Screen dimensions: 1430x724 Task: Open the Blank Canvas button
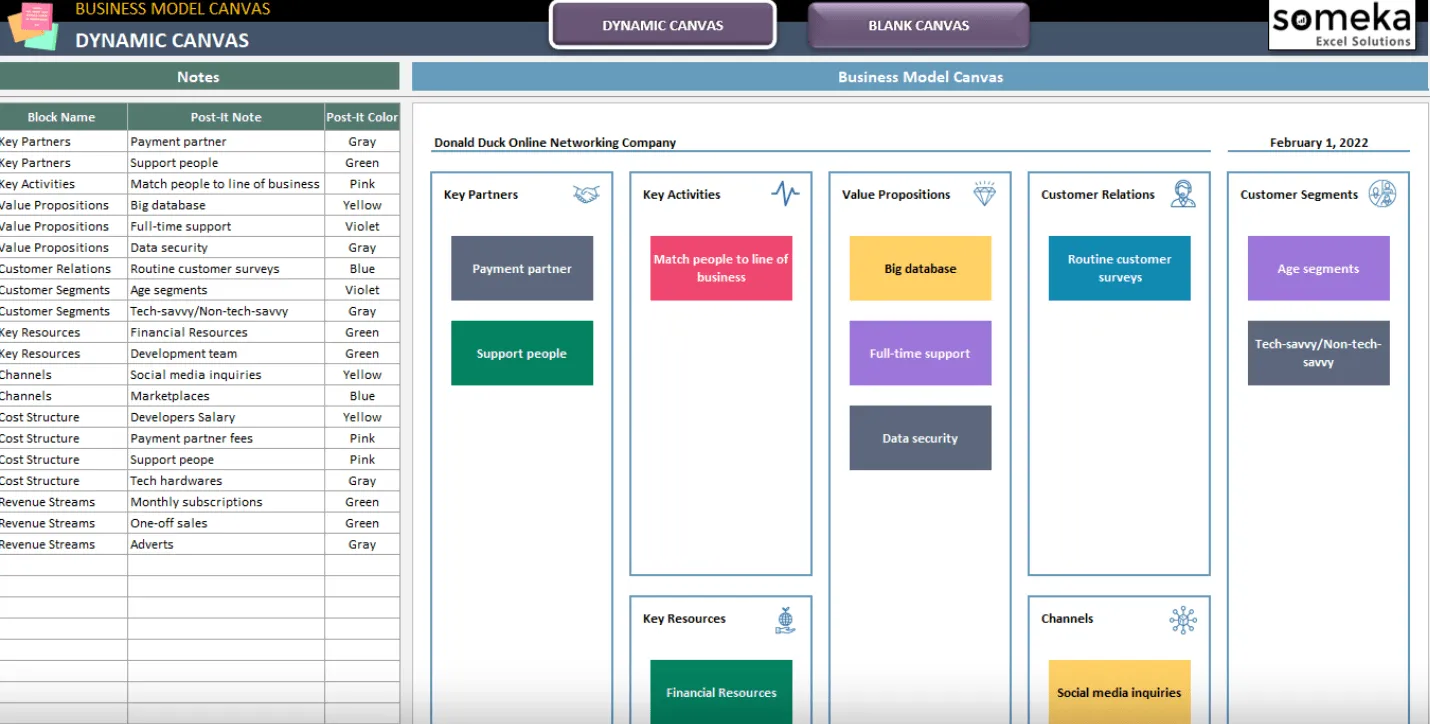pyautogui.click(x=919, y=25)
